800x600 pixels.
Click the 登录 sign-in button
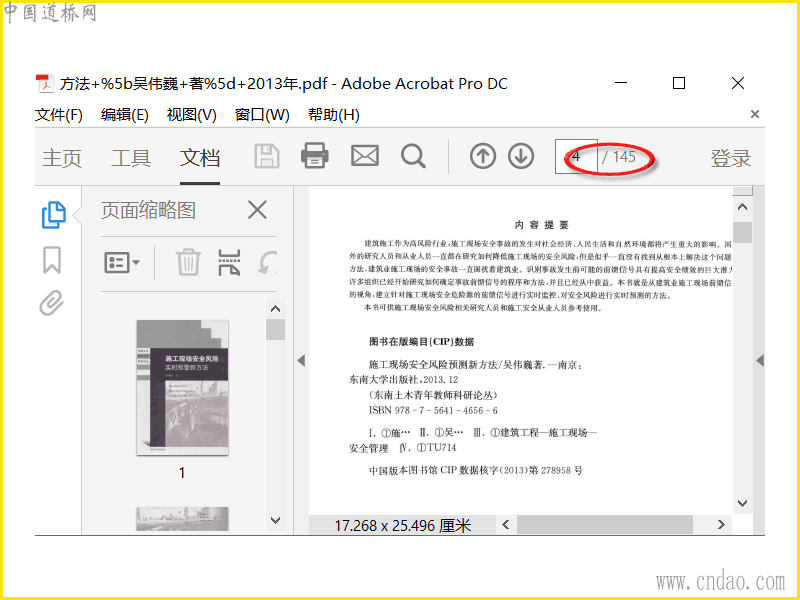731,158
